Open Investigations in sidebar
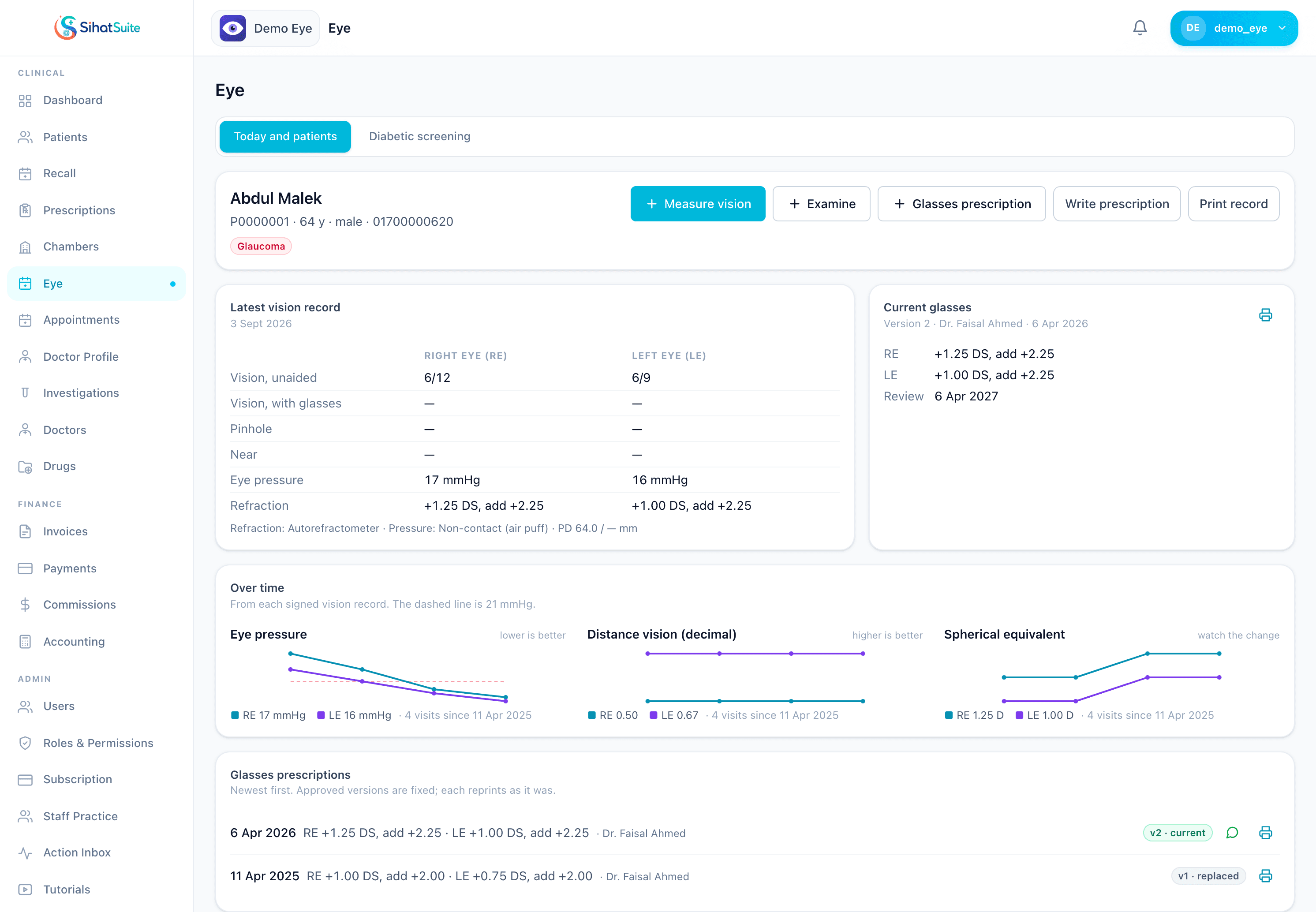 coord(97,393)
